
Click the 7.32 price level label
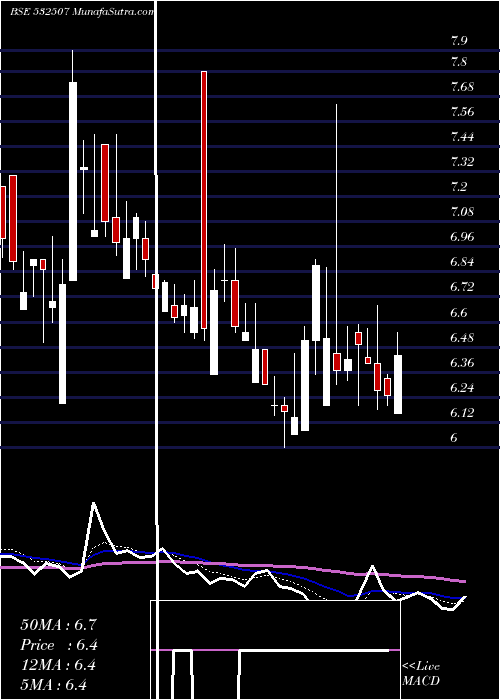462,162
